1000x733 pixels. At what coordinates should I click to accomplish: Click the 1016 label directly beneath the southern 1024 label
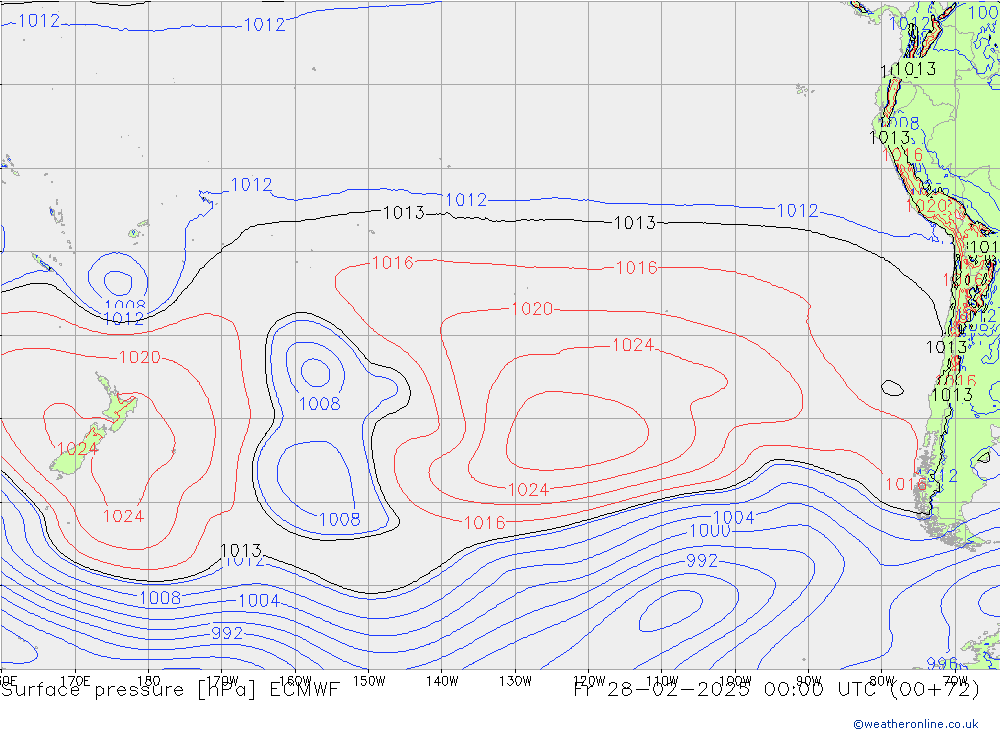485,523
